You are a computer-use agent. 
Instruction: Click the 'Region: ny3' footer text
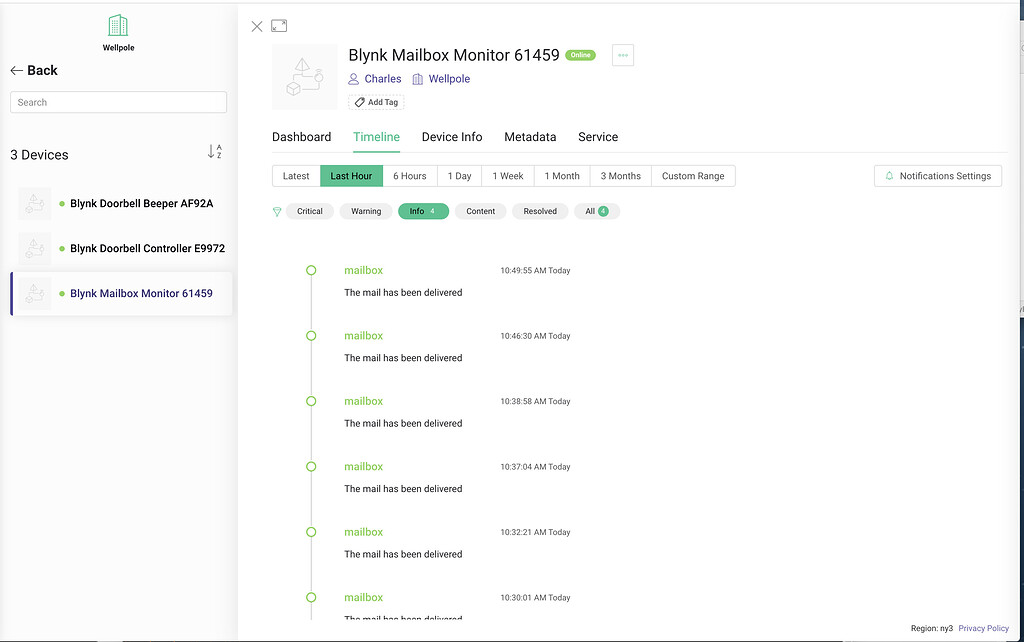click(x=932, y=628)
